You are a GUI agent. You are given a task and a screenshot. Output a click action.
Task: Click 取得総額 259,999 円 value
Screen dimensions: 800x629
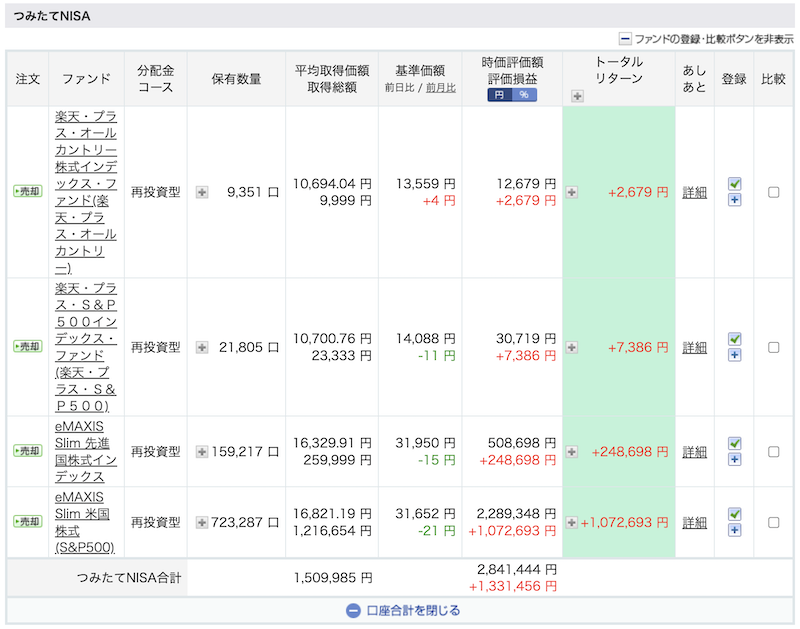point(338,460)
